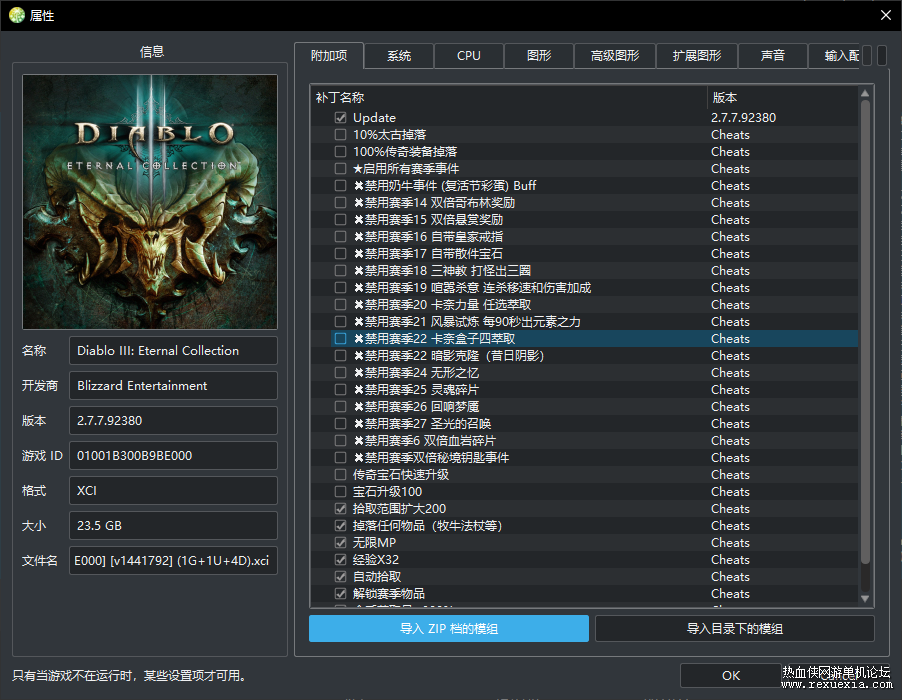The image size is (902, 700).
Task: Check 禁用赛季18 三神教 打怪出三圈
Action: pyautogui.click(x=341, y=270)
